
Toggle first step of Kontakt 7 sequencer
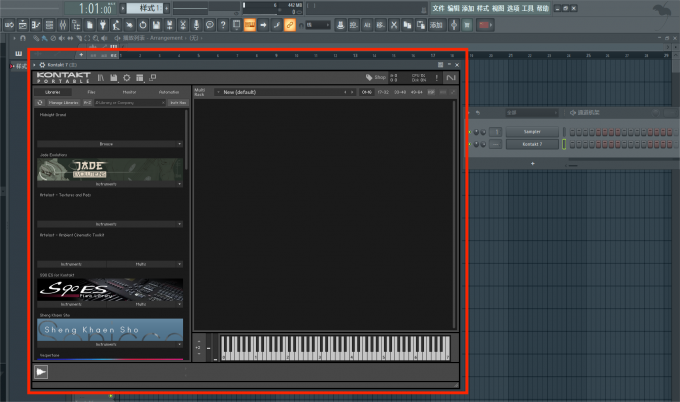click(x=572, y=144)
